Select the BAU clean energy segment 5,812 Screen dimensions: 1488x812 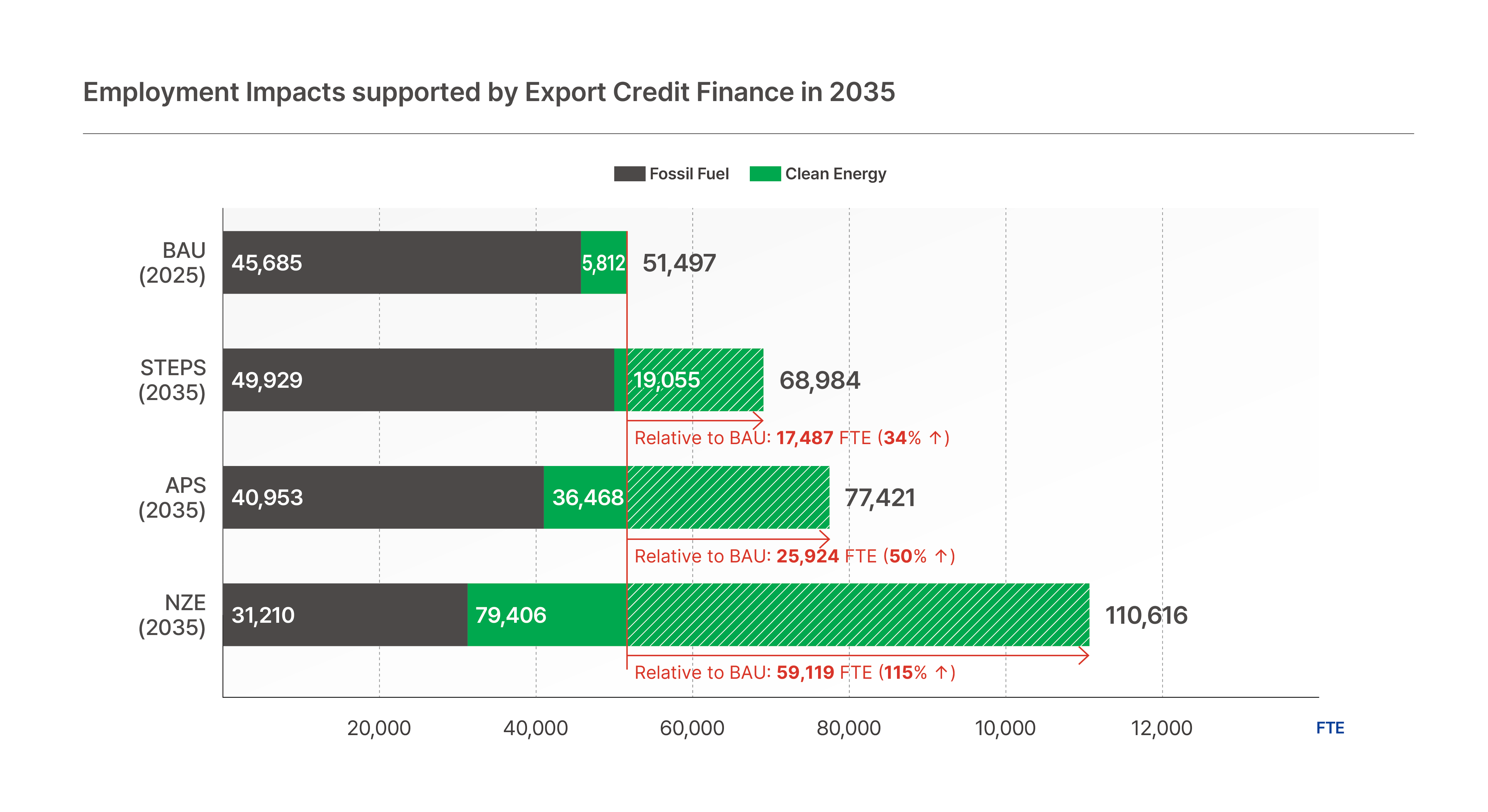coord(603,263)
